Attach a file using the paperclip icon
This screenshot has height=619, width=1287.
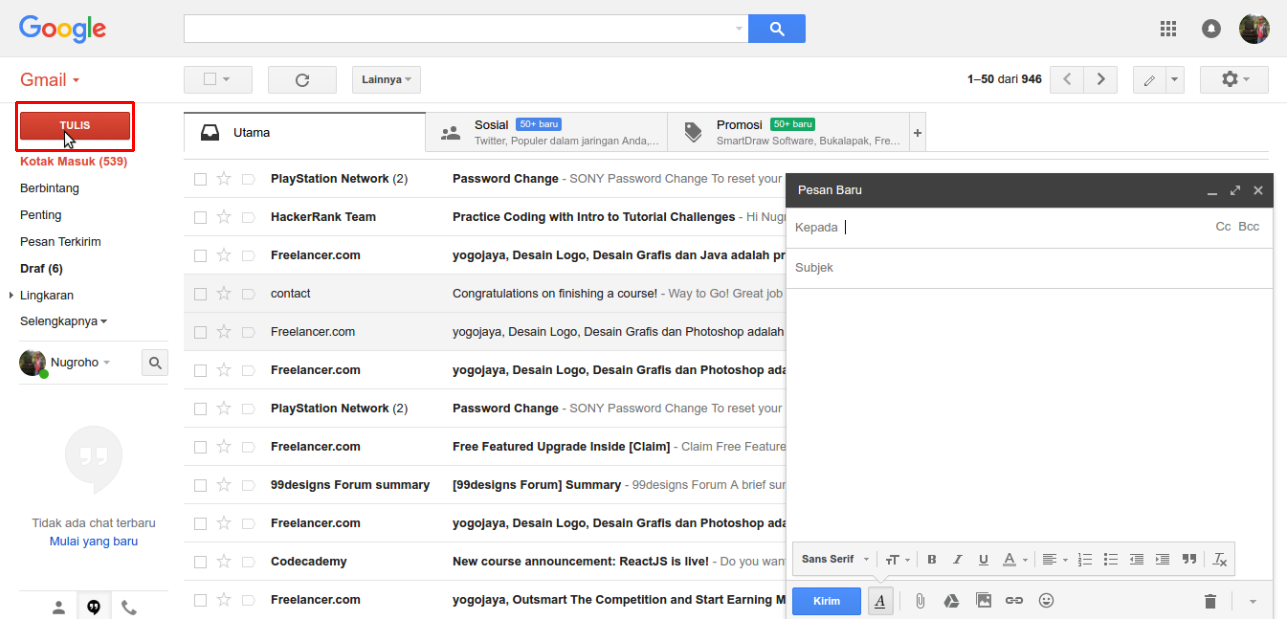point(920,600)
